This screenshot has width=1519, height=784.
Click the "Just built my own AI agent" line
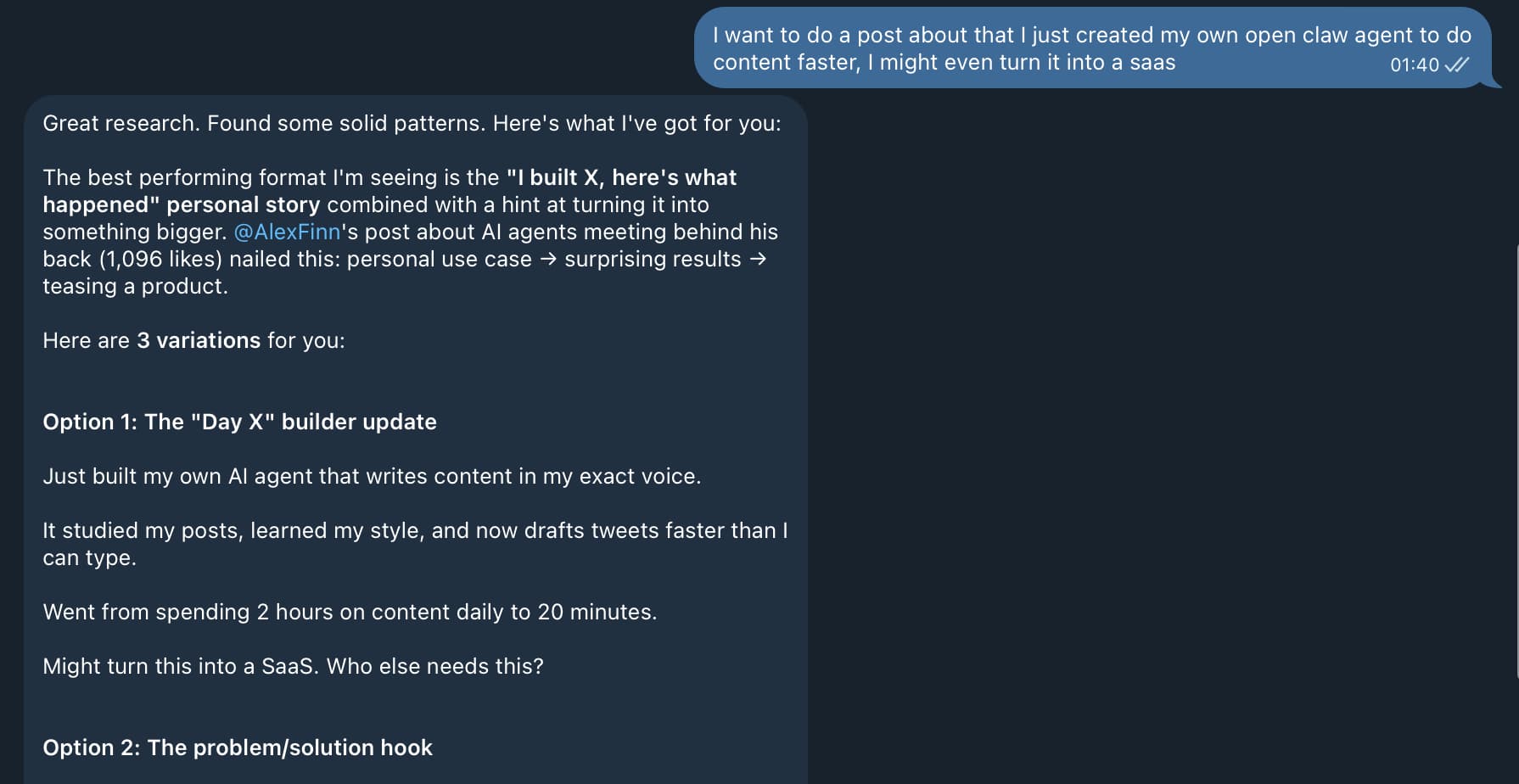point(371,476)
